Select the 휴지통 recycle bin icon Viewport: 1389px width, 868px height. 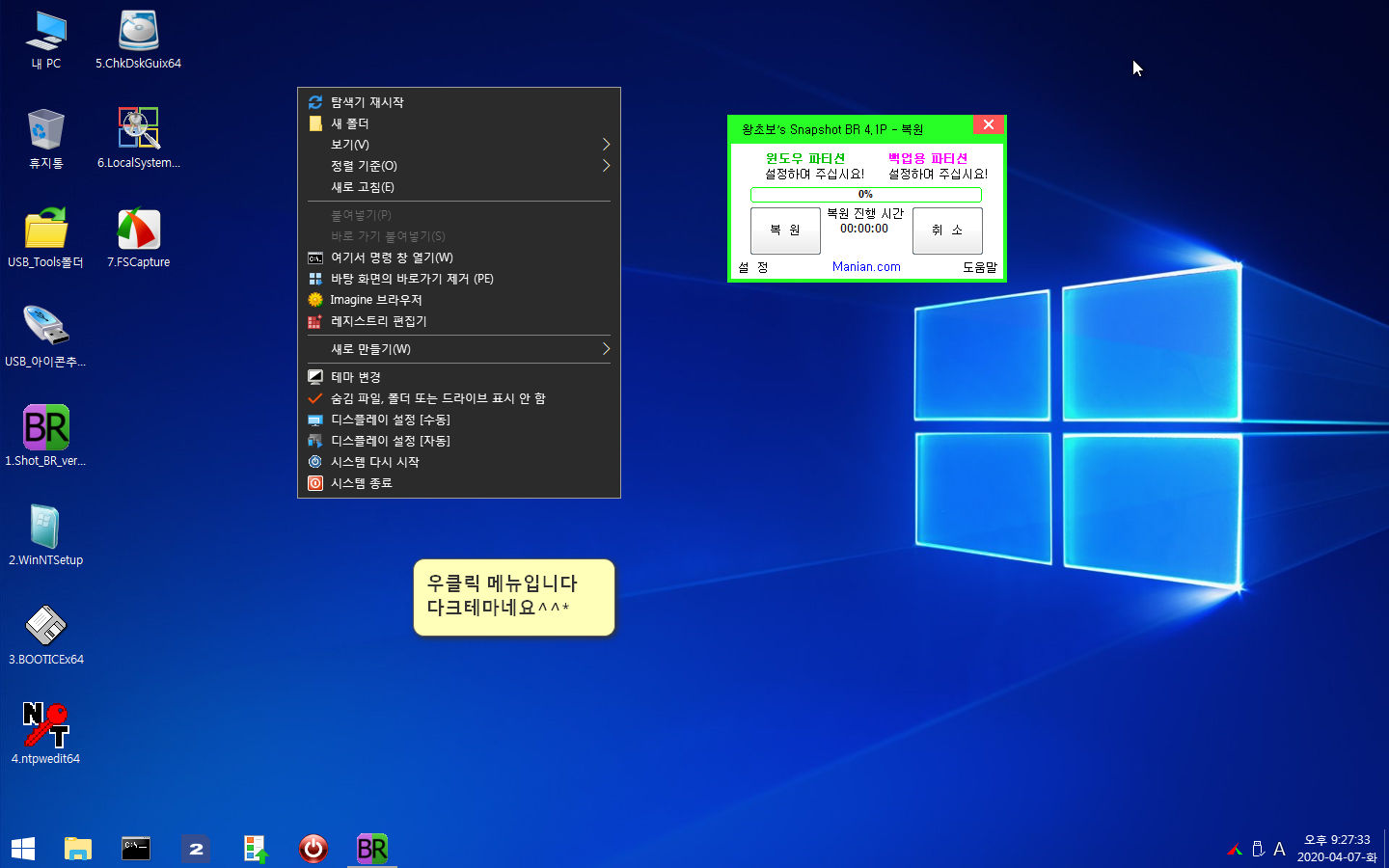[x=46, y=138]
